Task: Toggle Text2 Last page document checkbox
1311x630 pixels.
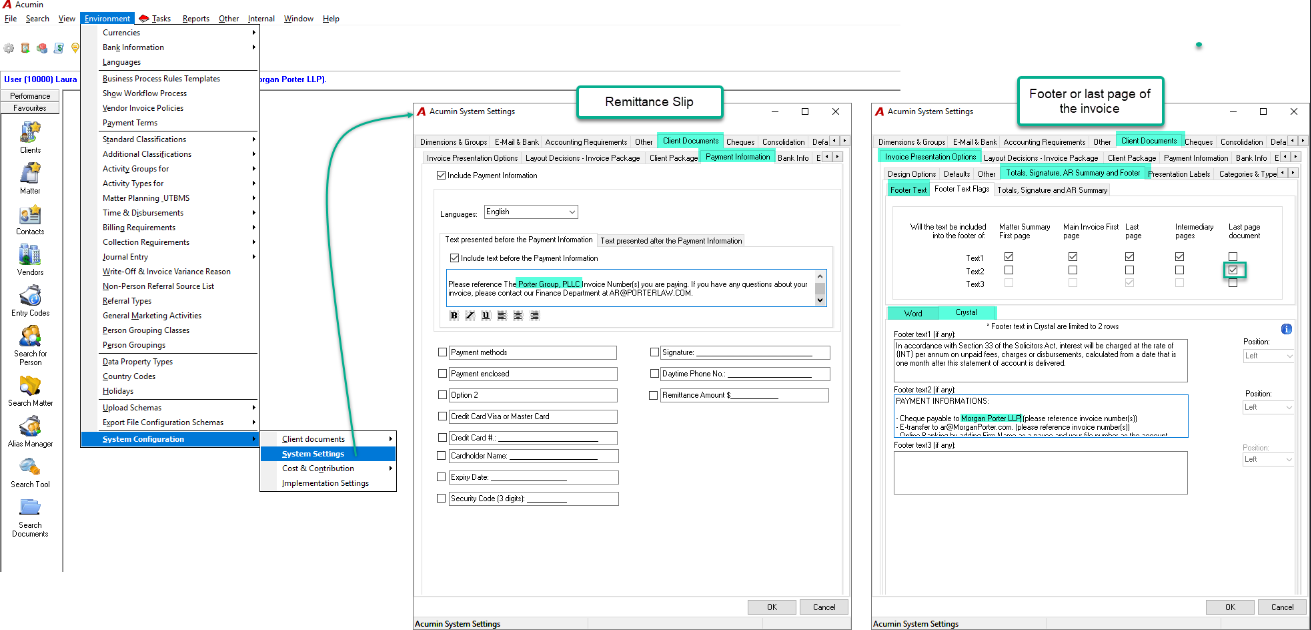Action: [x=1233, y=270]
